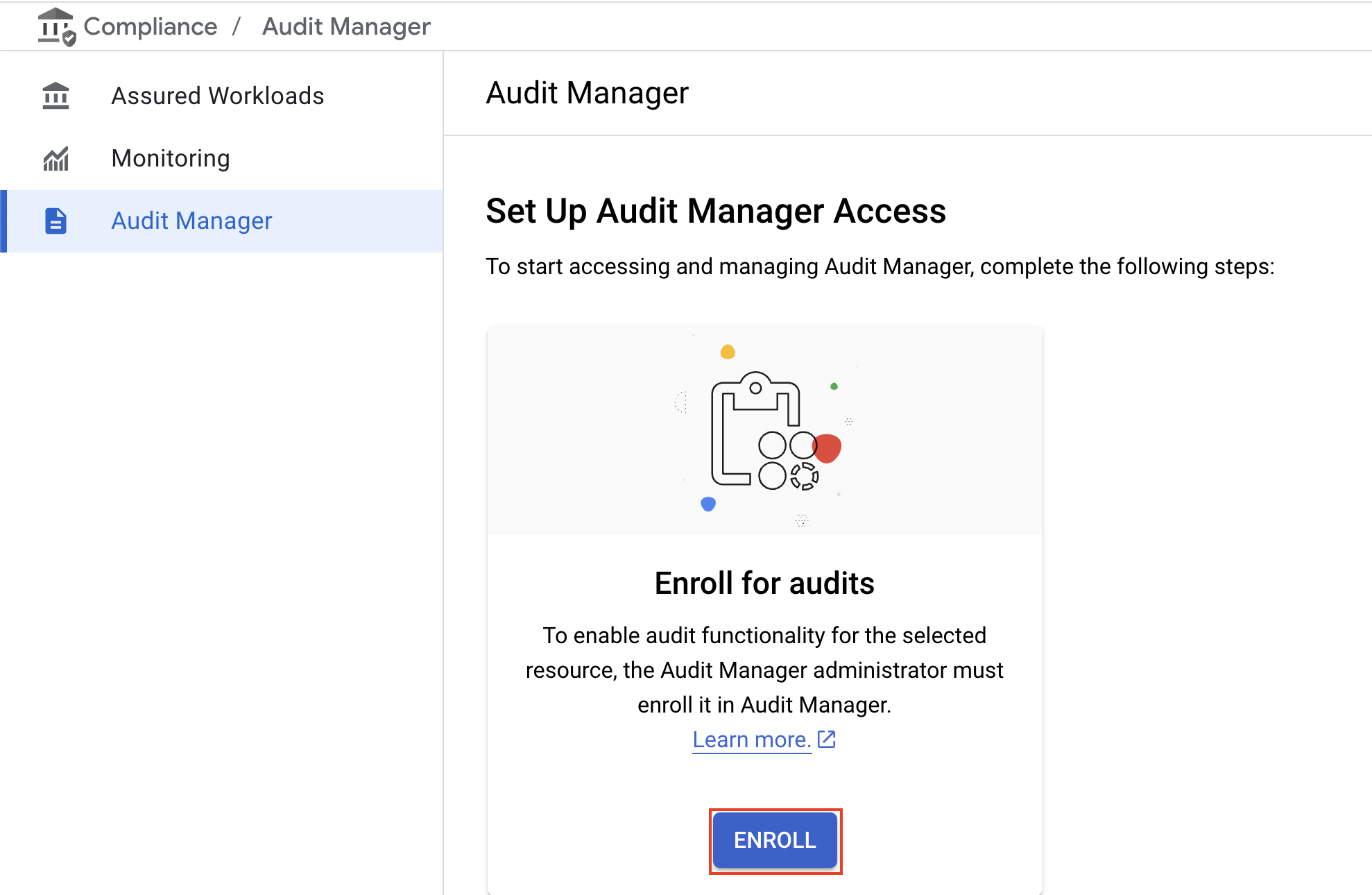Select the Assured Workloads bank icon
Viewport: 1372px width, 895px height.
(x=55, y=95)
